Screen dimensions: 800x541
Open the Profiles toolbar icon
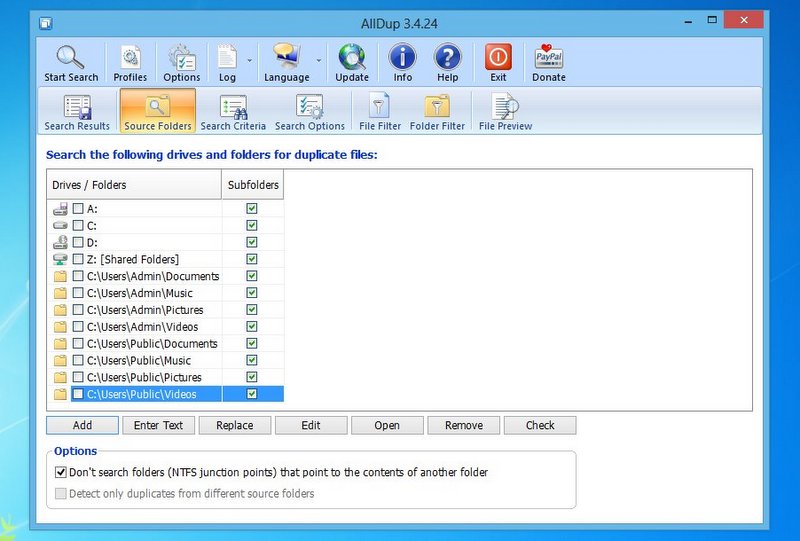coord(130,57)
